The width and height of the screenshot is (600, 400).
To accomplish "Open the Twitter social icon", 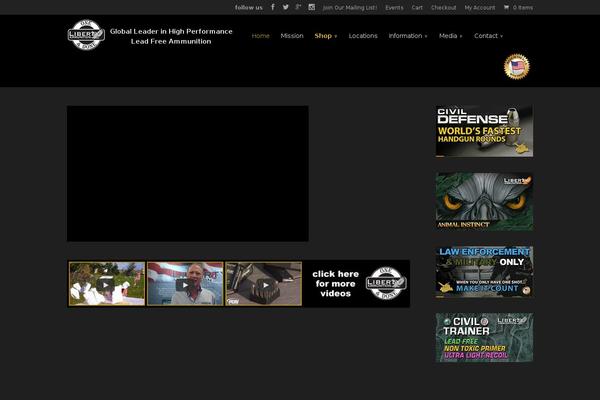I will [285, 7].
